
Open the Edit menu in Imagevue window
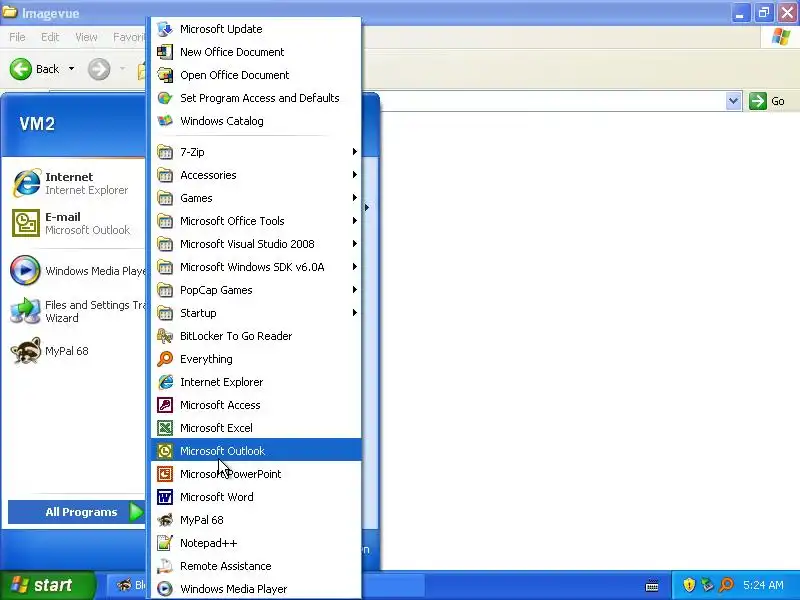50,37
